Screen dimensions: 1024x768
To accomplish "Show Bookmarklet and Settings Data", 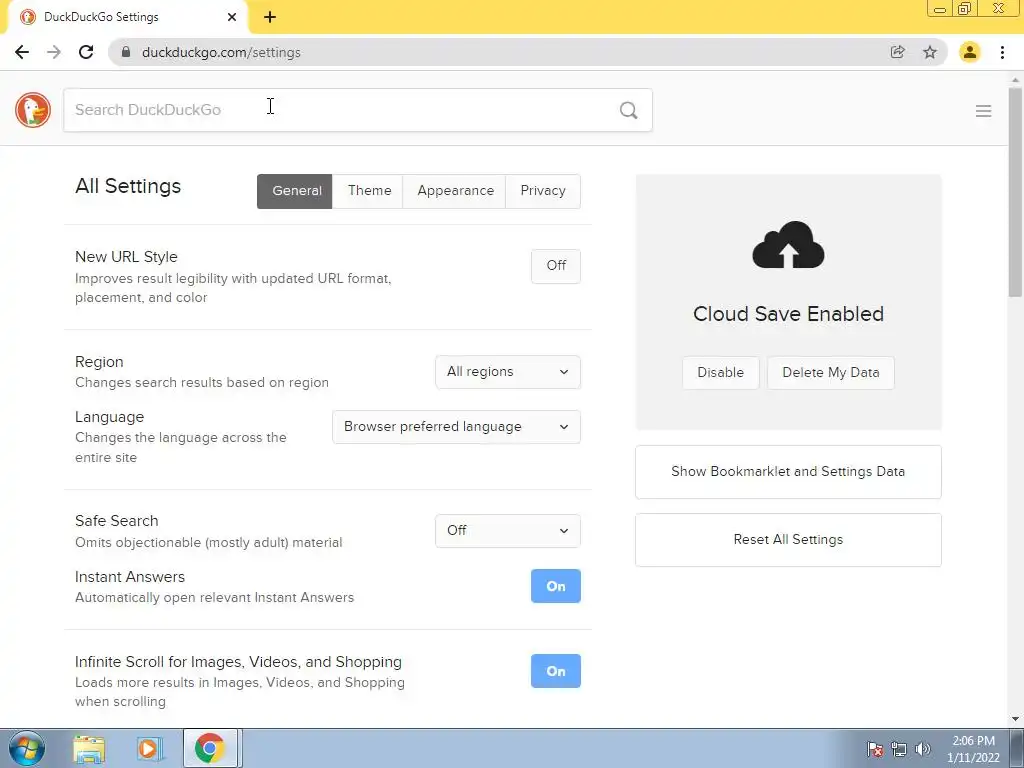I will pos(788,472).
